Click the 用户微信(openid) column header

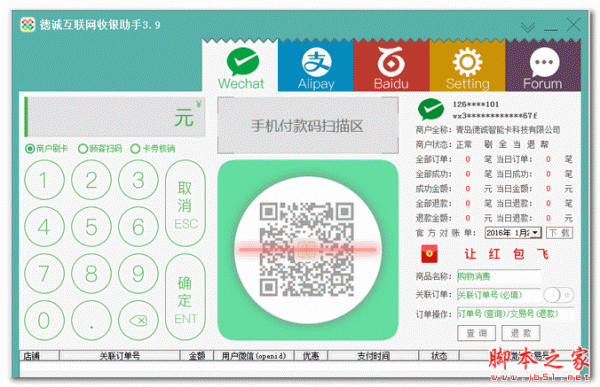tap(254, 356)
